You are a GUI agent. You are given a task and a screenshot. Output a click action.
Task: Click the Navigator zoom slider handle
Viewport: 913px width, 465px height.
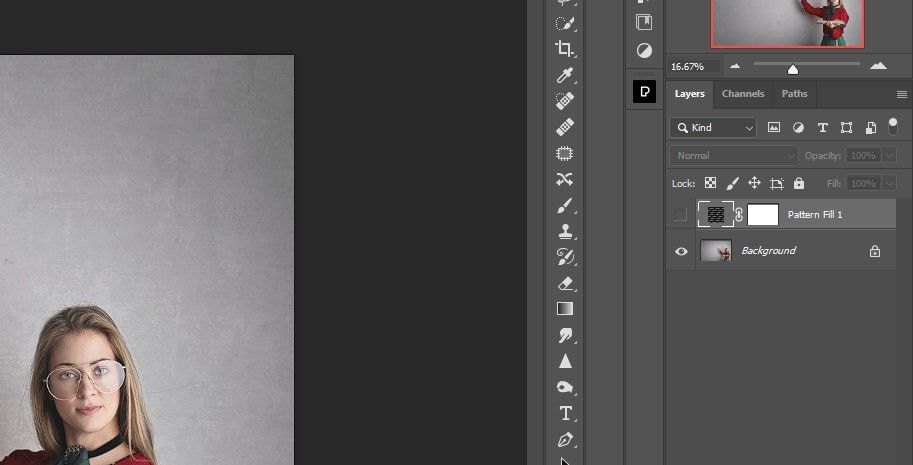[792, 70]
